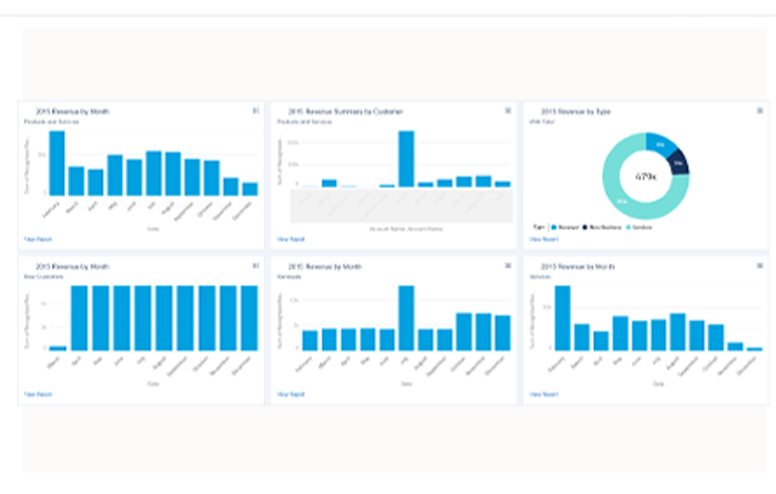Image resolution: width=776 pixels, height=494 pixels.
Task: Select the bright blue Renewal donut segment
Action: (661, 144)
